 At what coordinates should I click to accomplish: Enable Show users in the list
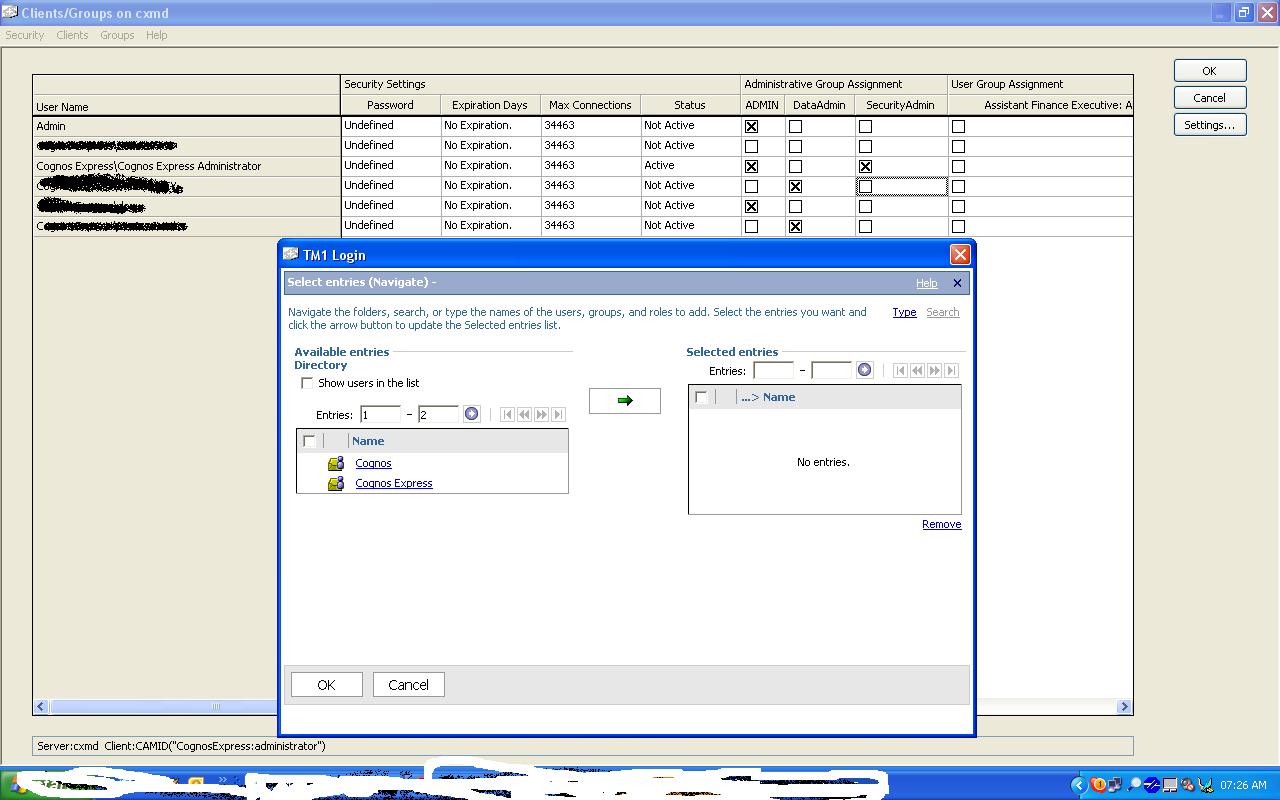[x=307, y=383]
